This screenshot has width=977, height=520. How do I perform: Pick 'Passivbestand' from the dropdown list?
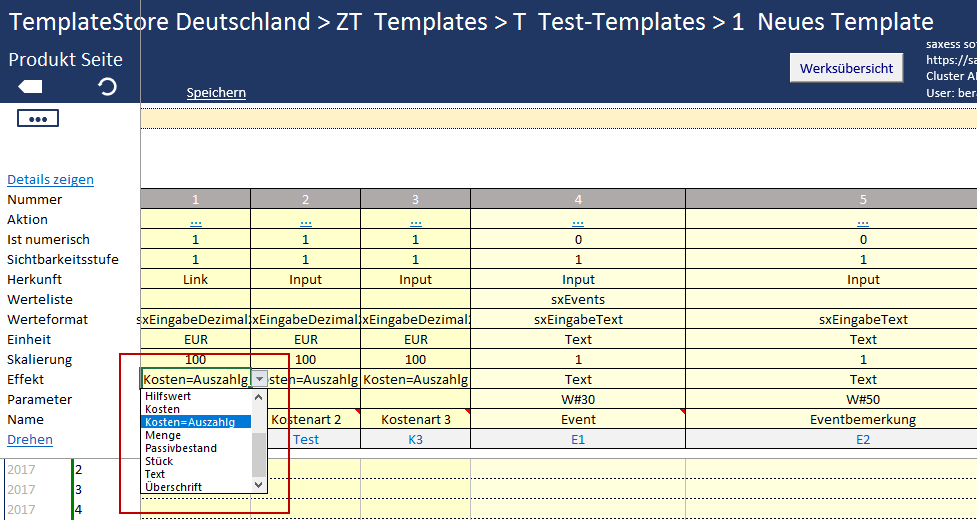coord(180,449)
